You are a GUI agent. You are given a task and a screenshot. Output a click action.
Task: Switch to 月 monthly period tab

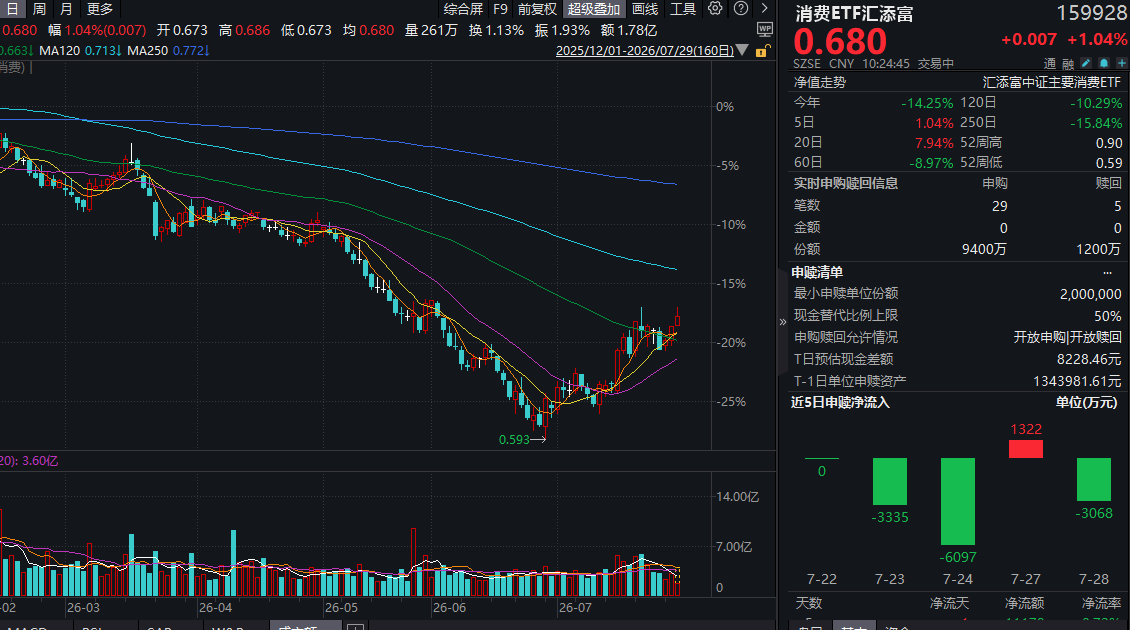pos(66,9)
